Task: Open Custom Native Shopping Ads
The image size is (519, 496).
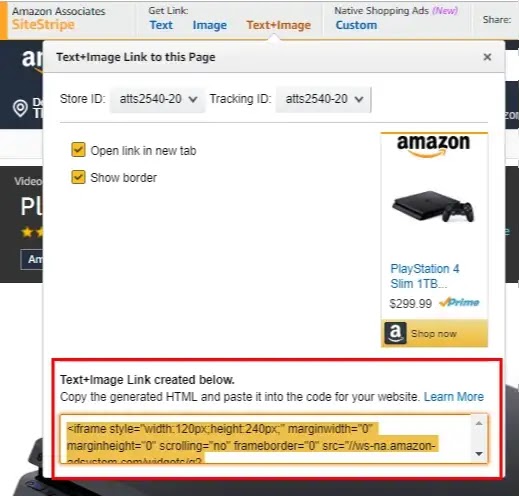Action: 356,25
